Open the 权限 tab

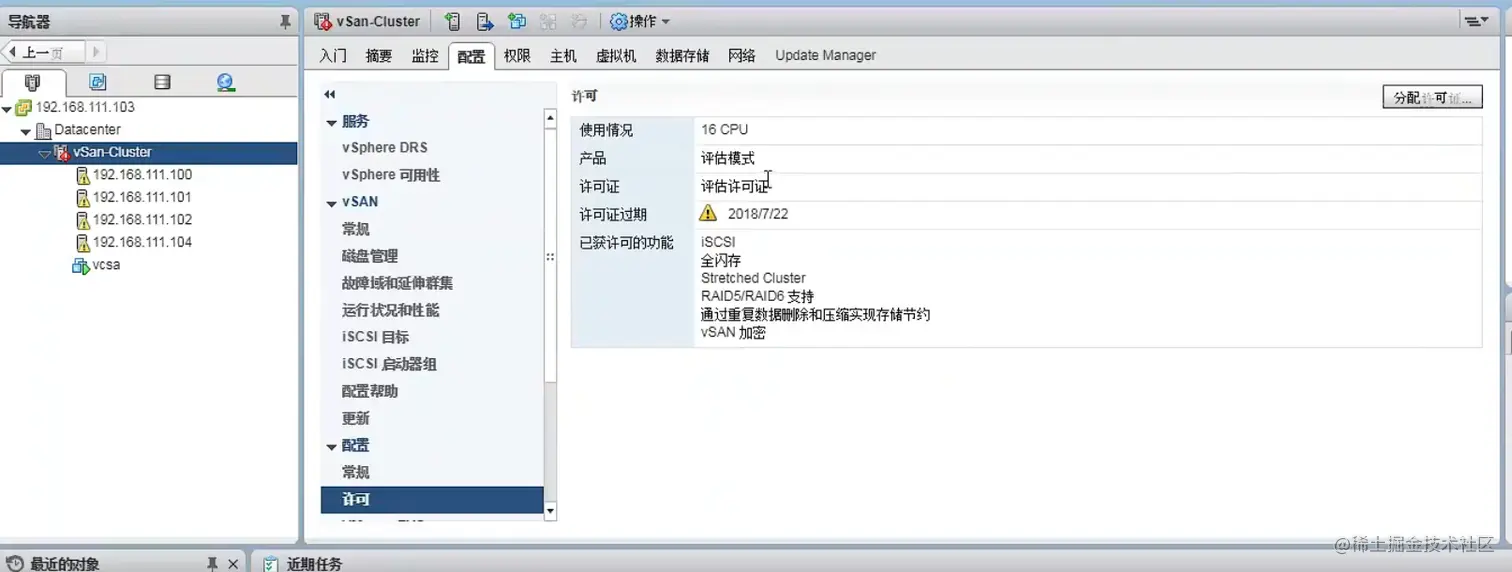(x=517, y=56)
